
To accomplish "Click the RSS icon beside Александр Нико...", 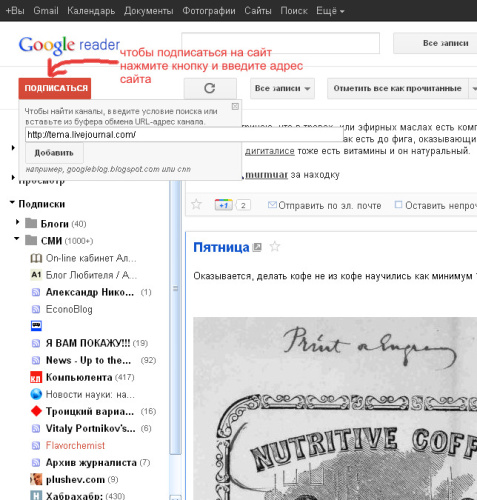I will pyautogui.click(x=36, y=292).
